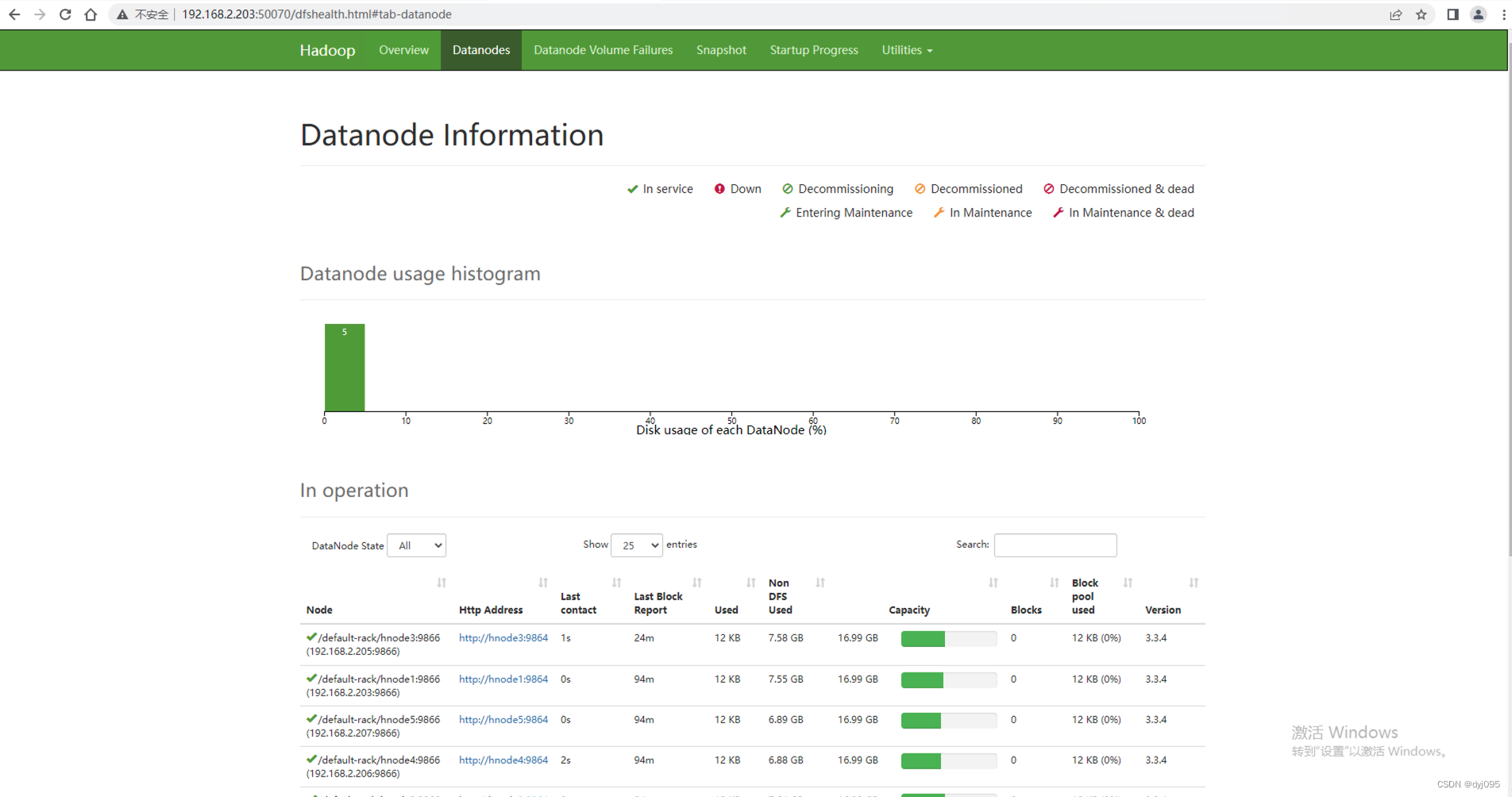Click the 7.58 GB Non DFS value

tap(785, 637)
